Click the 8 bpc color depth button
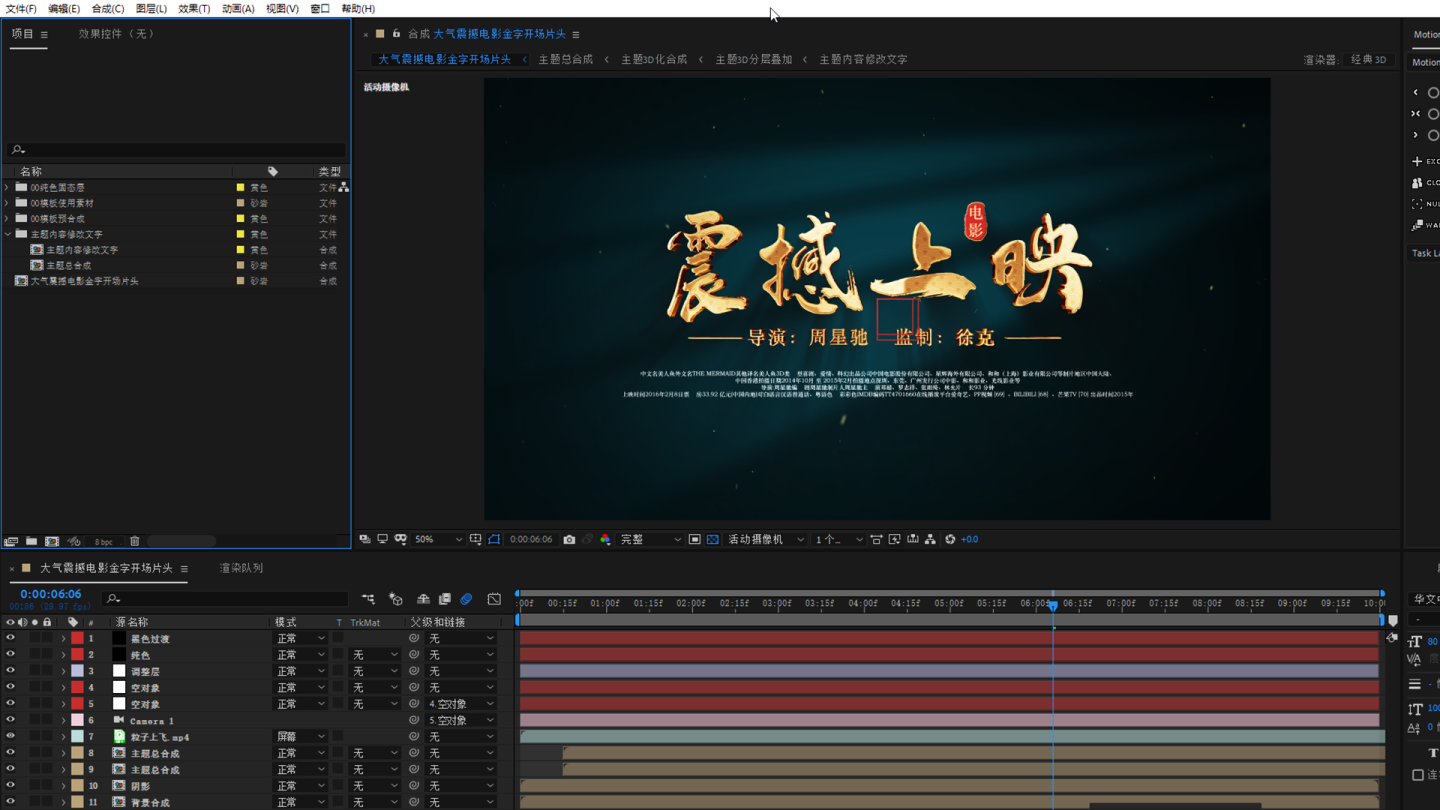 pos(103,542)
